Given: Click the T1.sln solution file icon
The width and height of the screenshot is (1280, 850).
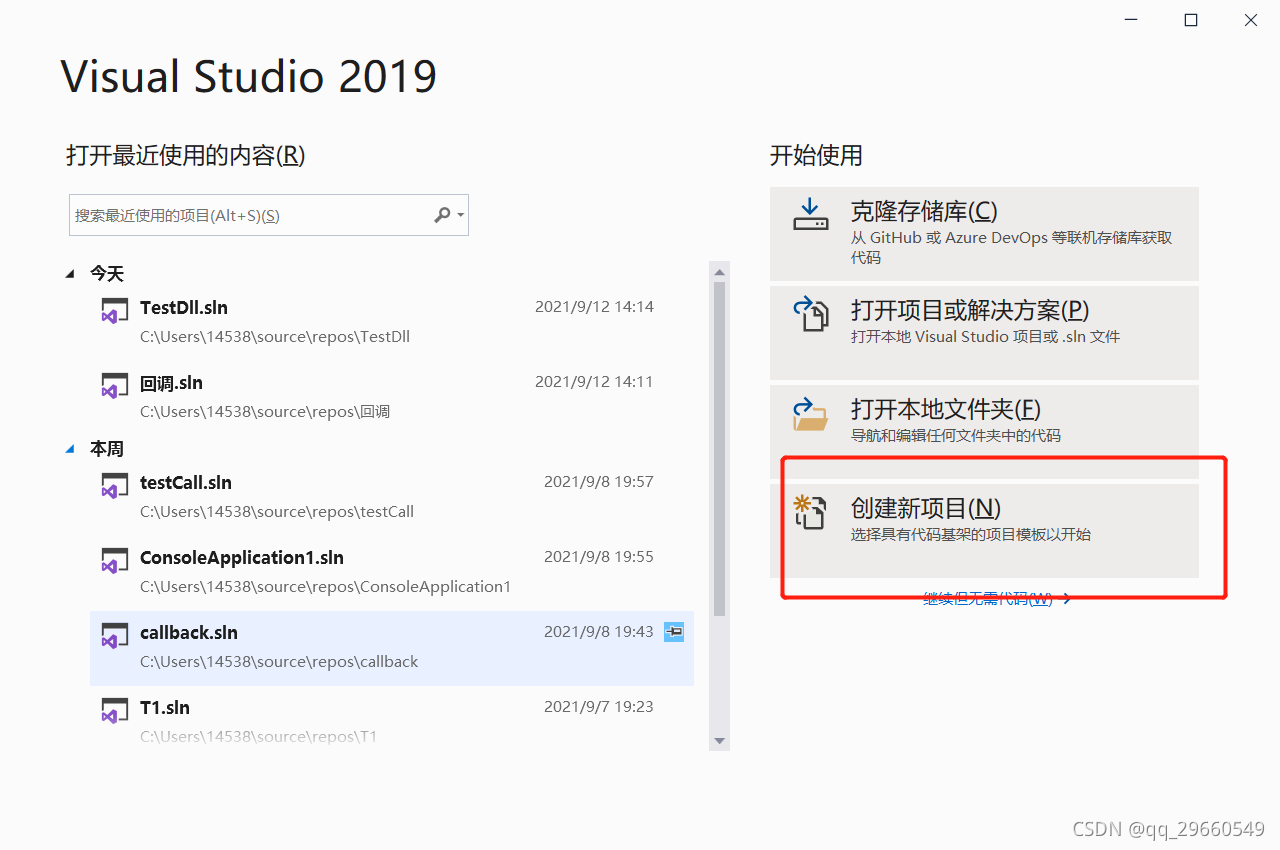Looking at the screenshot, I should coord(115,710).
